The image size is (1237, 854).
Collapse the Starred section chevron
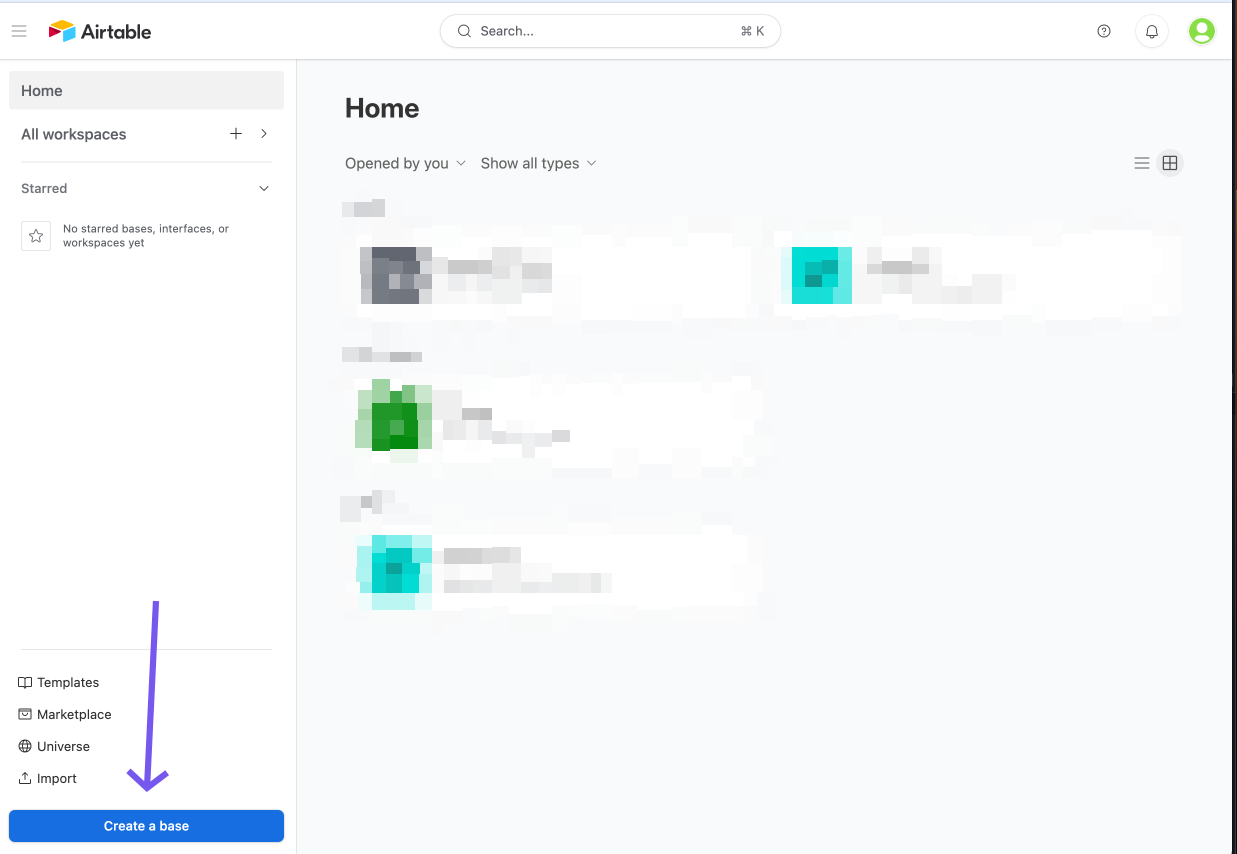264,188
